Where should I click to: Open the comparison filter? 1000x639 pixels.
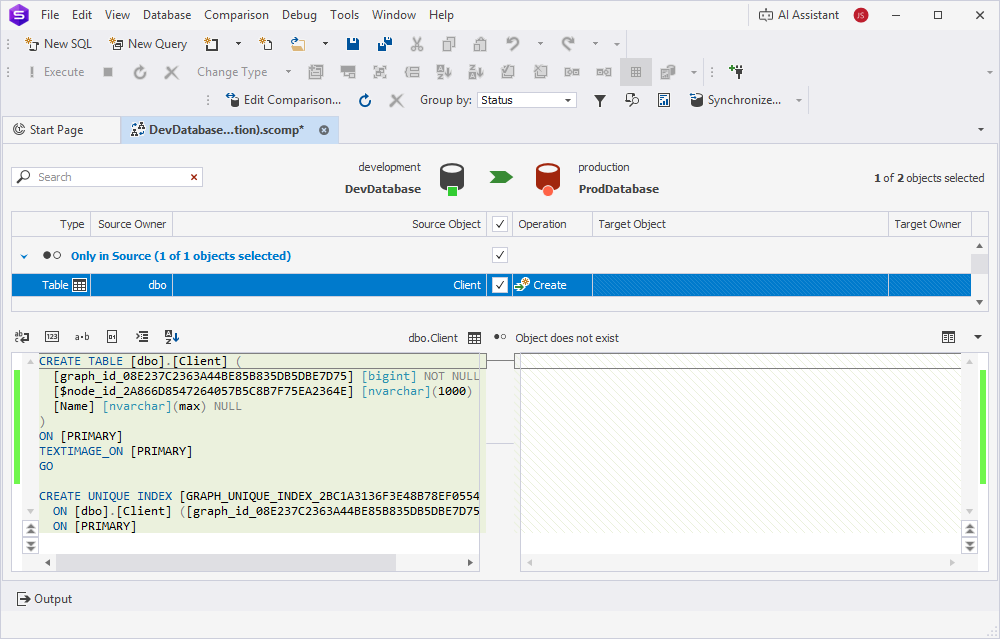600,100
